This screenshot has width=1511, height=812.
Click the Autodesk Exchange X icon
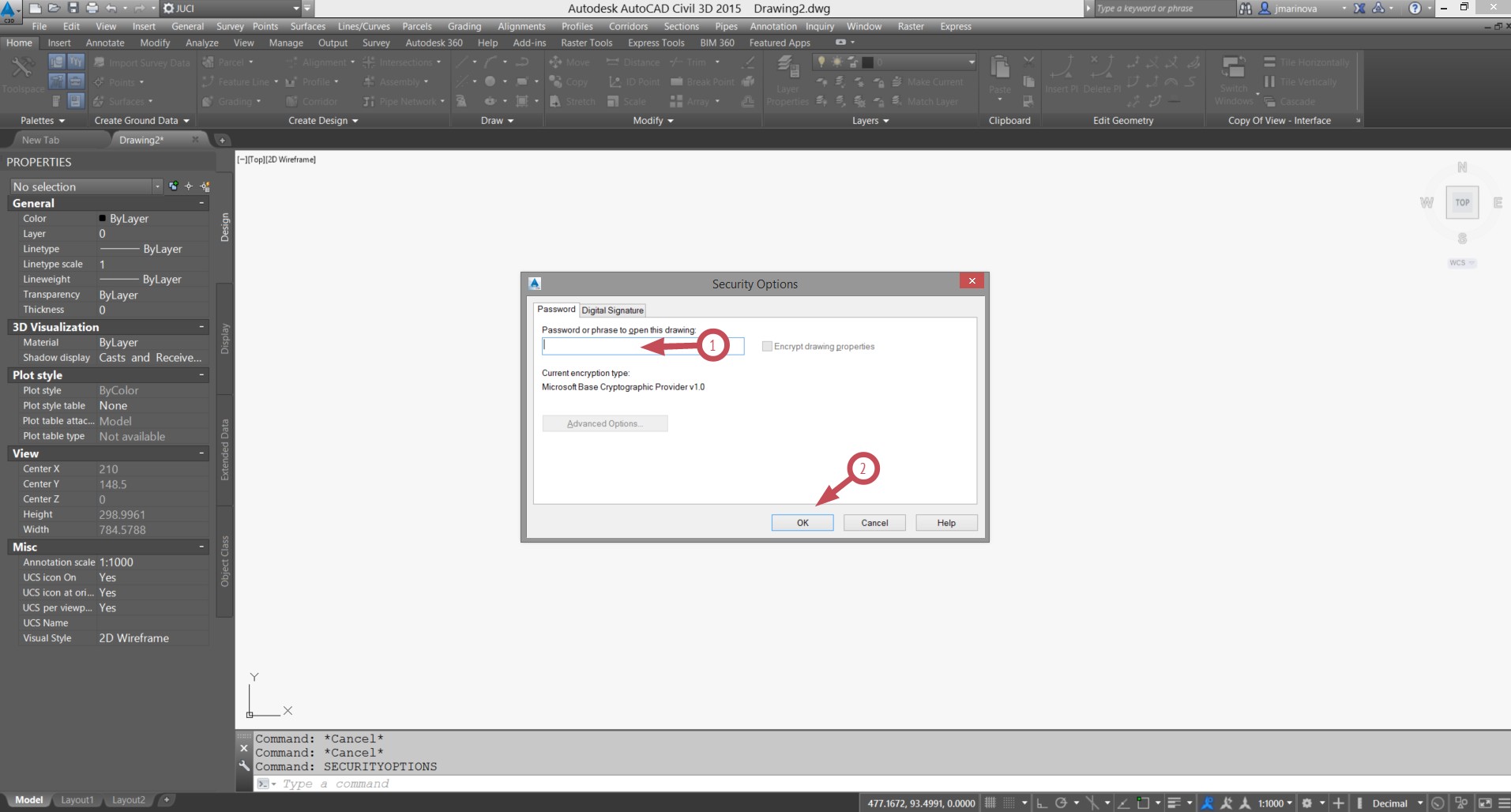(x=1359, y=8)
